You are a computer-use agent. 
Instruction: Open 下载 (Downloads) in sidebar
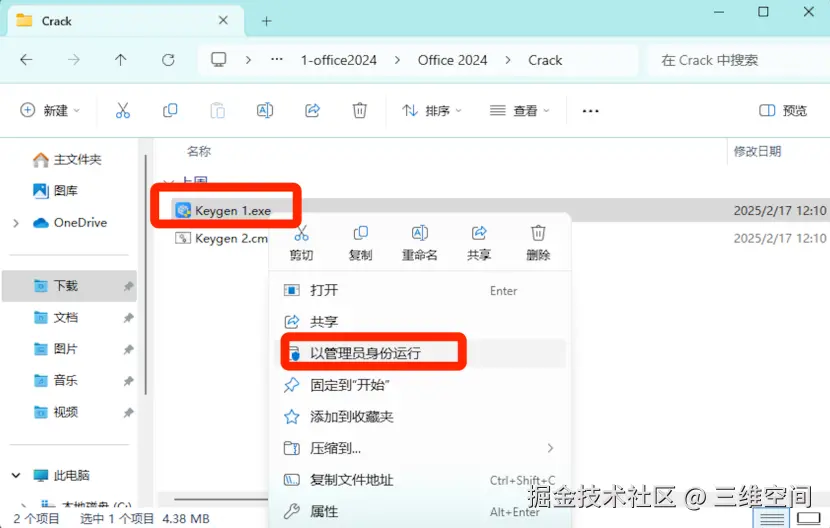tap(70, 286)
